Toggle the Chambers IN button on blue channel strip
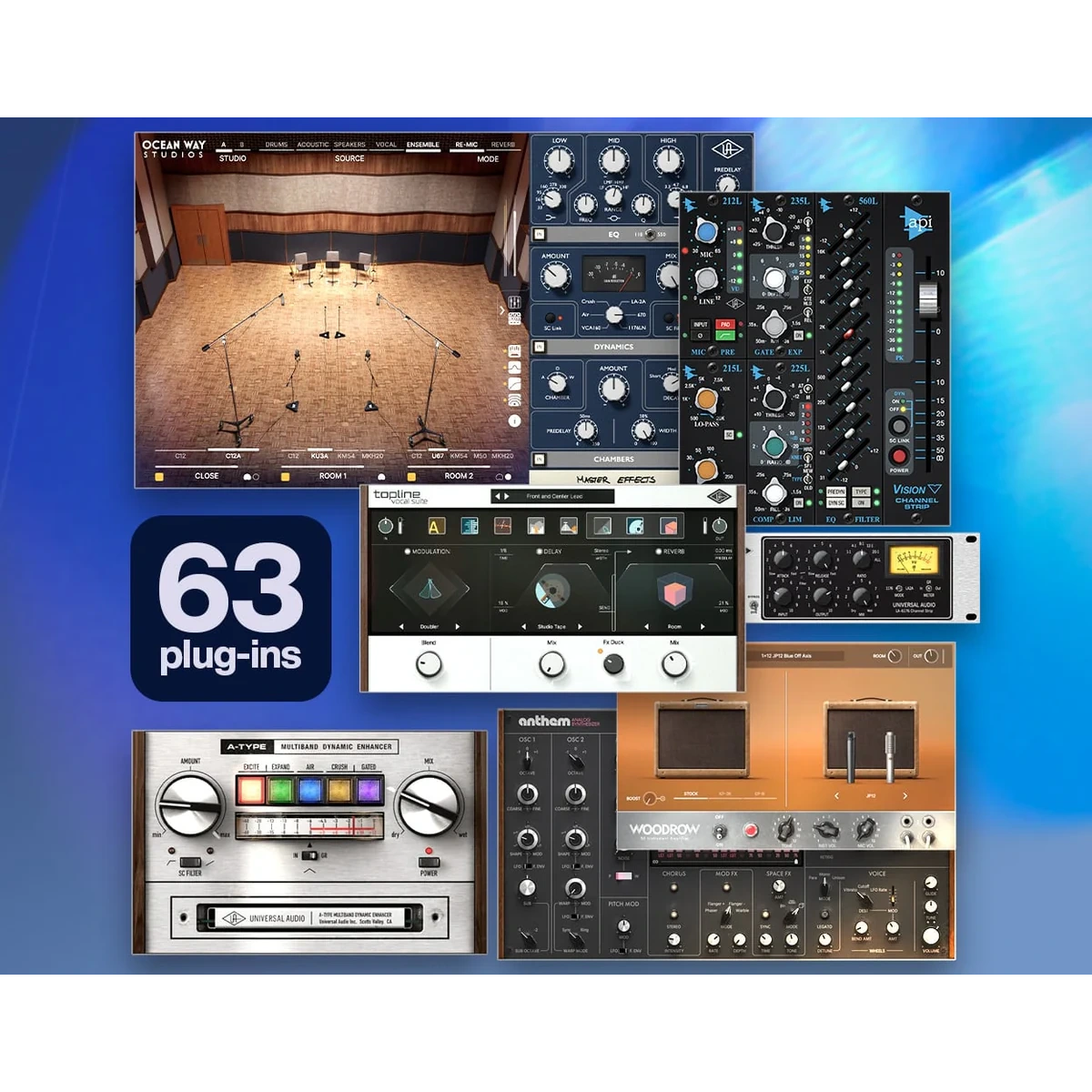Image resolution: width=1092 pixels, height=1092 pixels. 540,459
